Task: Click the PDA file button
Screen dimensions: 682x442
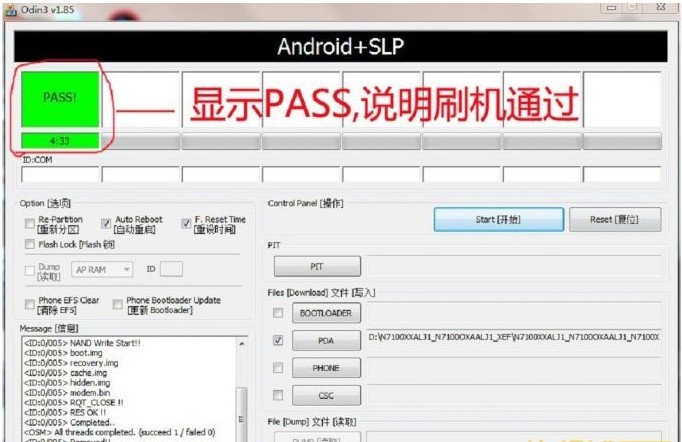Action: 326,340
